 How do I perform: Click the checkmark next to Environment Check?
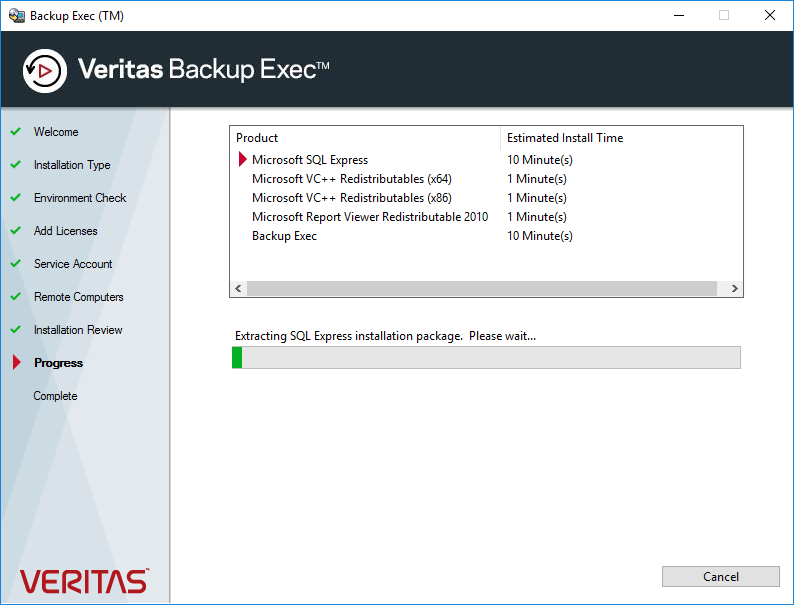pyautogui.click(x=16, y=197)
